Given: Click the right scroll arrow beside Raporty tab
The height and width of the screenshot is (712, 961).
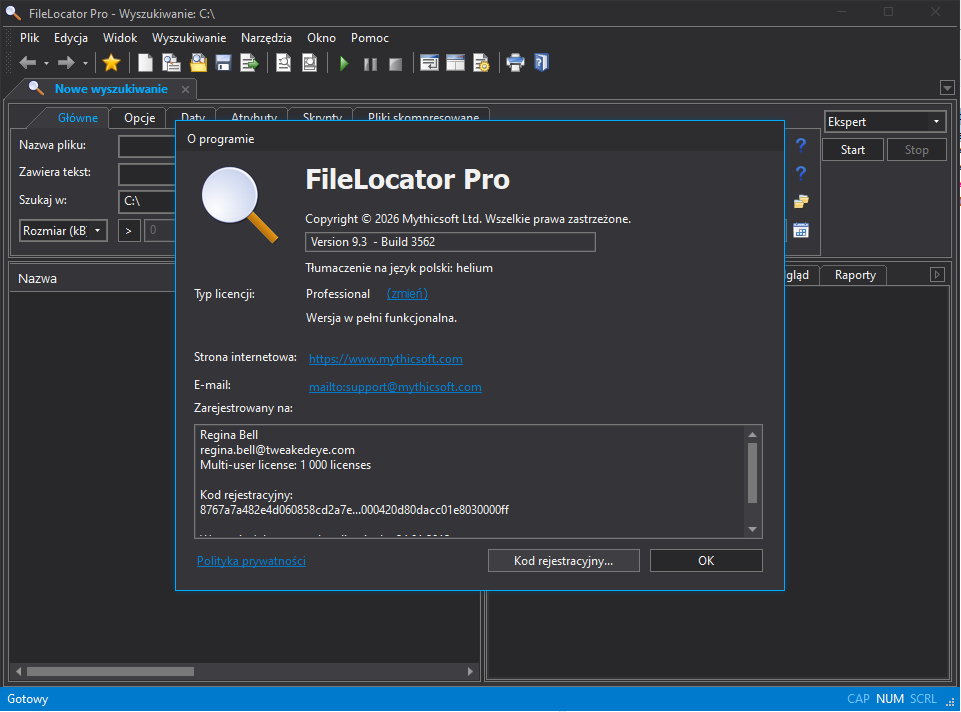Looking at the screenshot, I should (937, 275).
